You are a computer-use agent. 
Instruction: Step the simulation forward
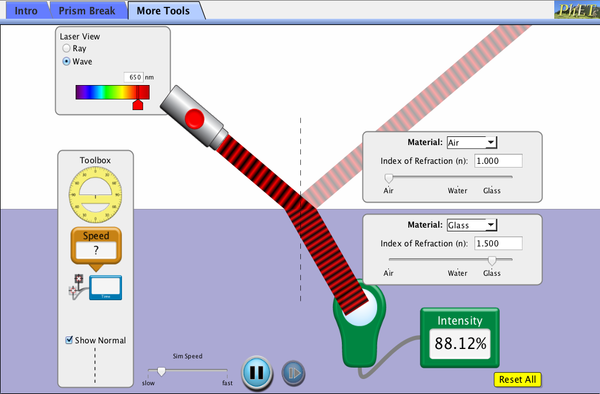point(293,373)
